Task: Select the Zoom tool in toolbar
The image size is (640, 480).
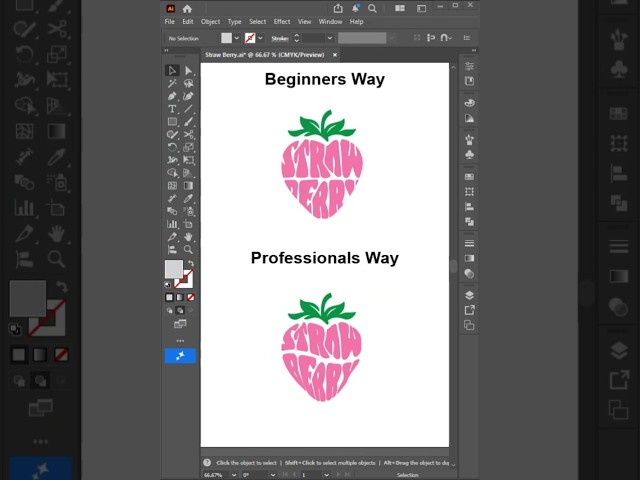Action: [x=188, y=249]
